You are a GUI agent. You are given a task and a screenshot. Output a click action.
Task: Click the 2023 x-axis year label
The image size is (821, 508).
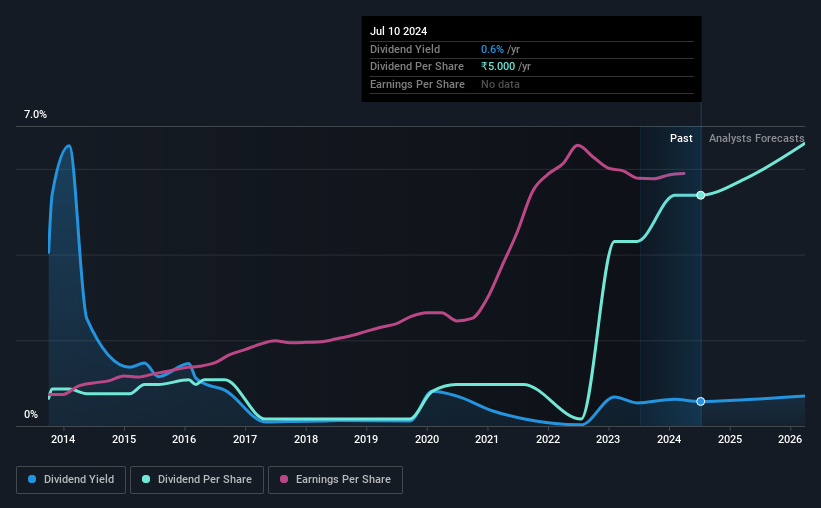608,439
